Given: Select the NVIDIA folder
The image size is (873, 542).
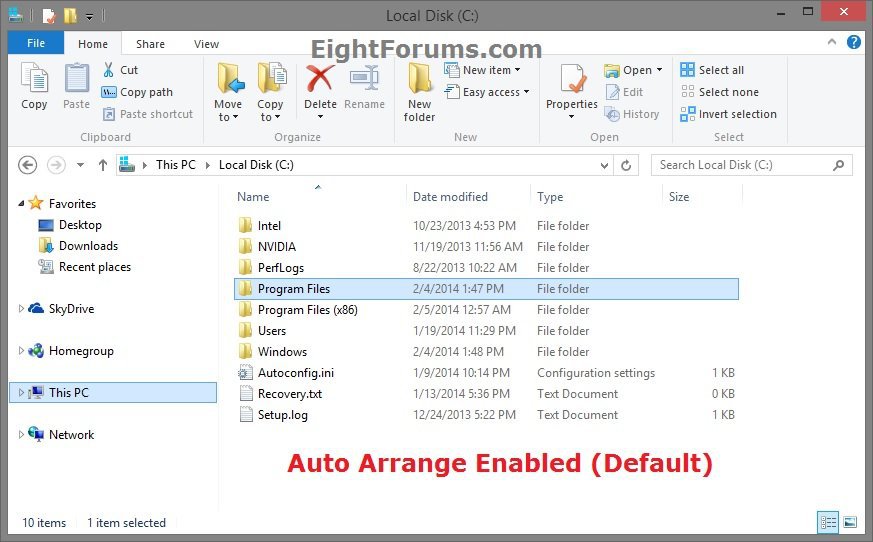Looking at the screenshot, I should click(486, 246).
